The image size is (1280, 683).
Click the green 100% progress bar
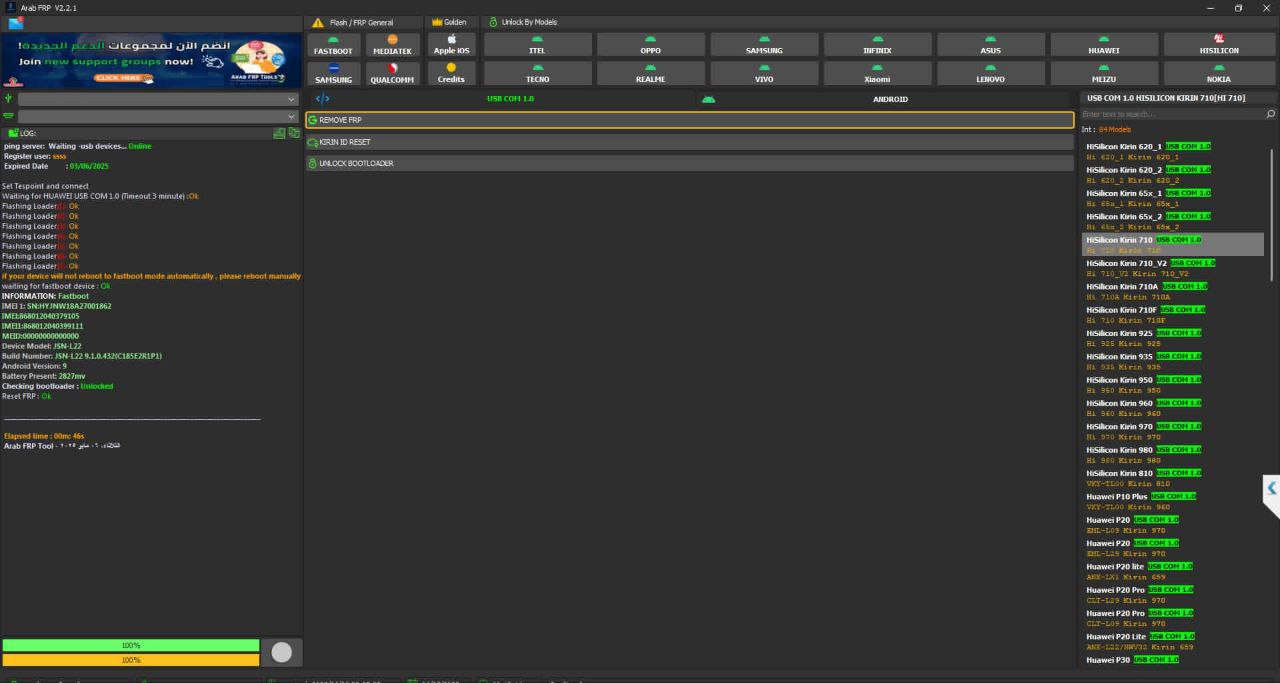click(x=130, y=646)
